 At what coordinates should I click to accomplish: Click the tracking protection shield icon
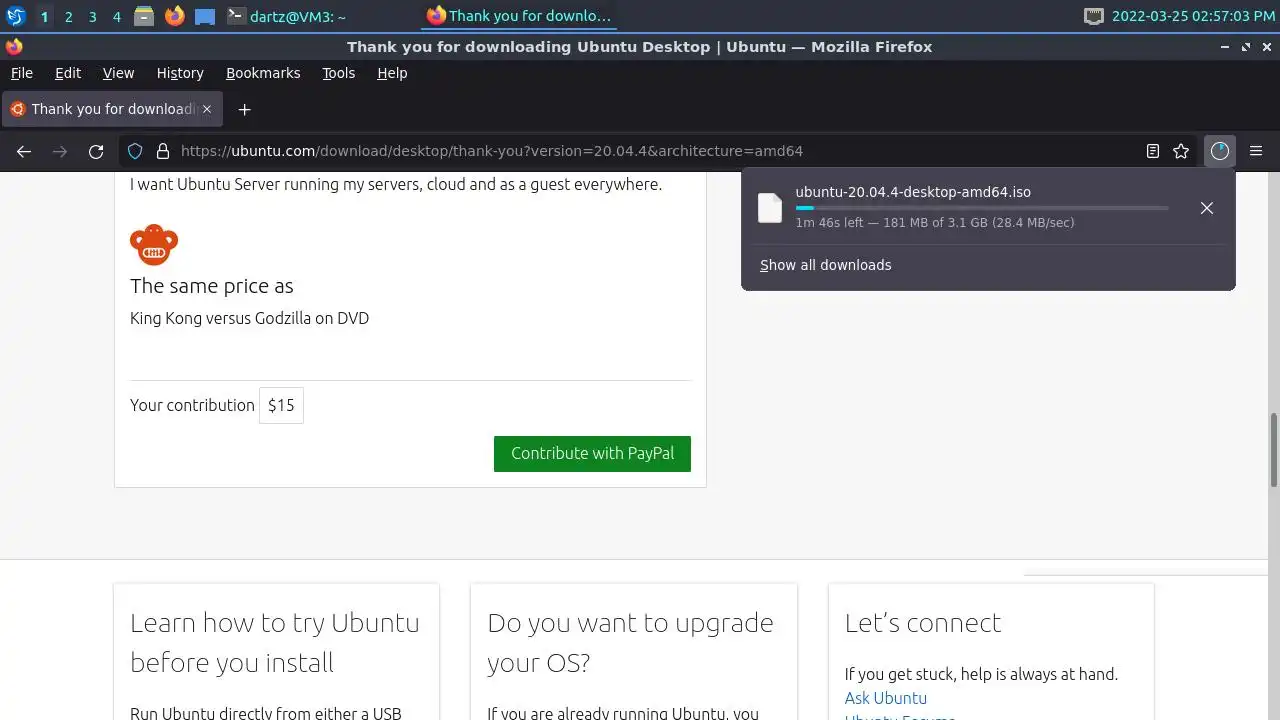click(135, 151)
